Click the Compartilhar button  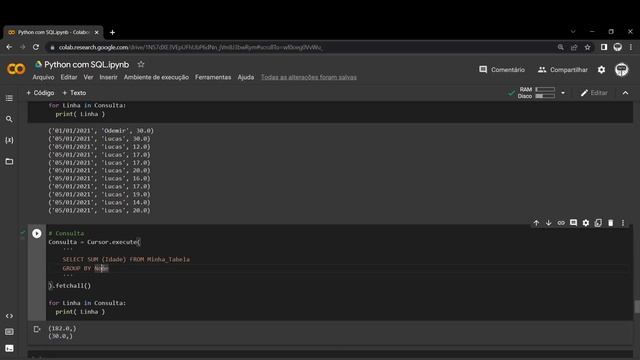(x=562, y=70)
